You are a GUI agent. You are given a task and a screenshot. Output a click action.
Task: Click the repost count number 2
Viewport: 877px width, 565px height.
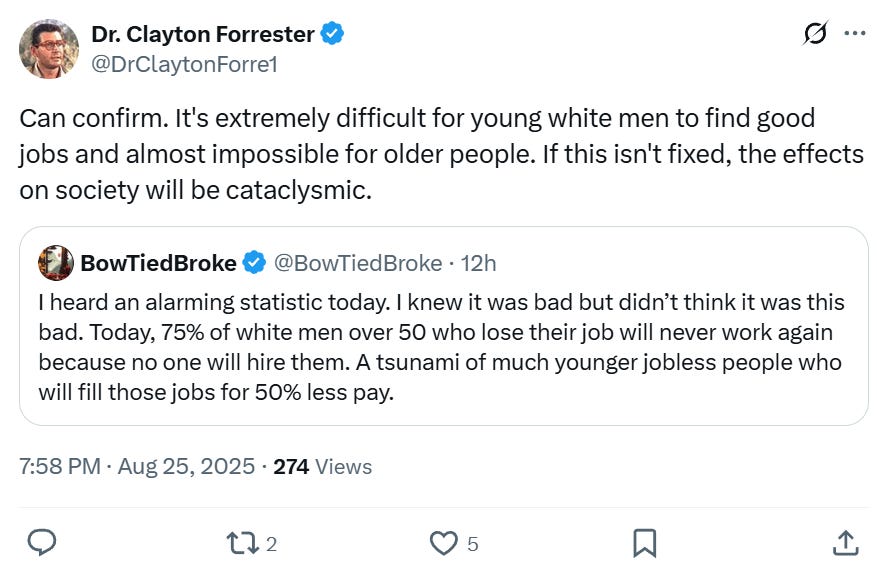coord(272,544)
